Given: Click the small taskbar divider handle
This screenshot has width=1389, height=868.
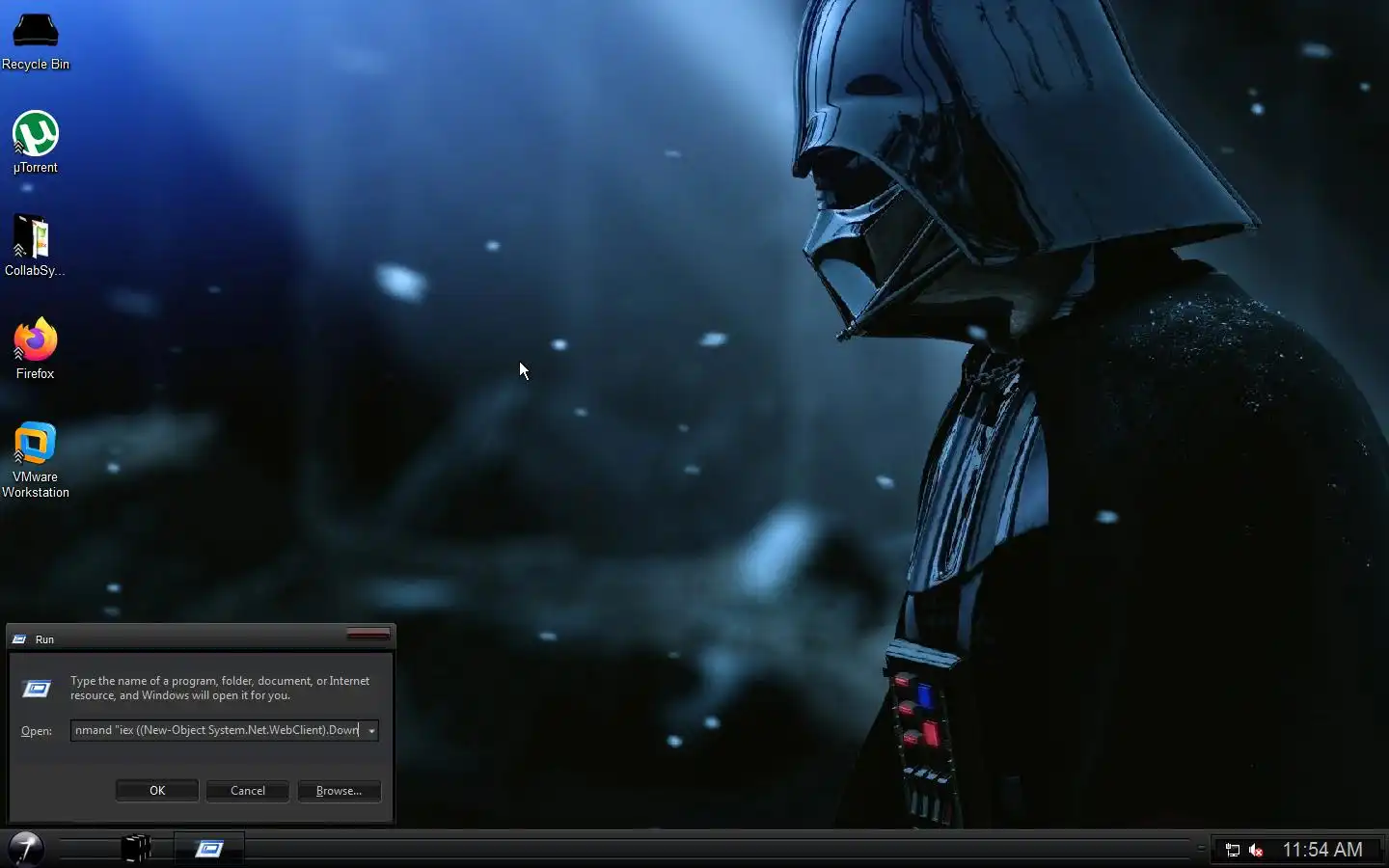Looking at the screenshot, I should tap(1201, 849).
